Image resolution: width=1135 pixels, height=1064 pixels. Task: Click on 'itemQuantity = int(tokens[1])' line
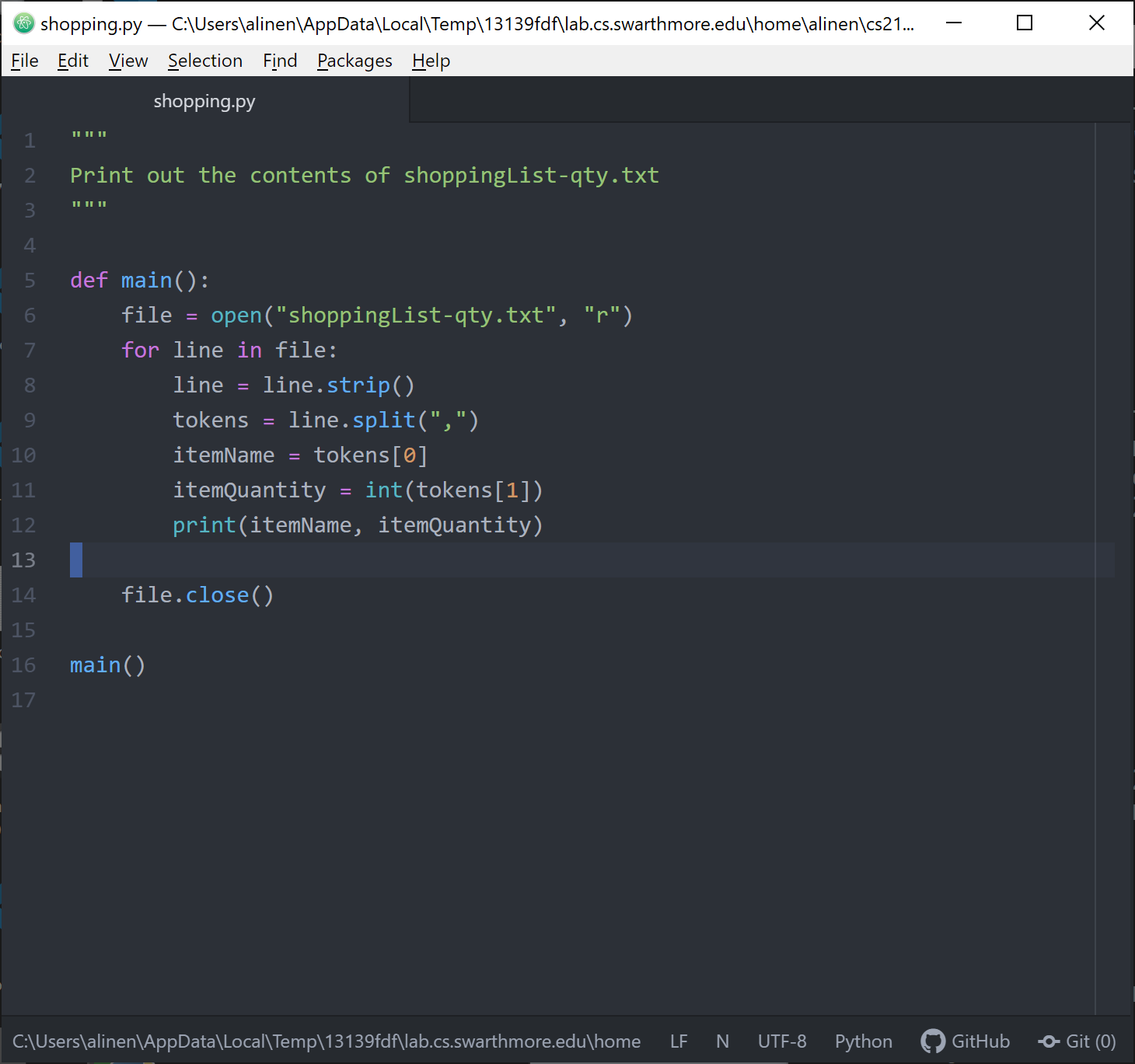pos(358,490)
